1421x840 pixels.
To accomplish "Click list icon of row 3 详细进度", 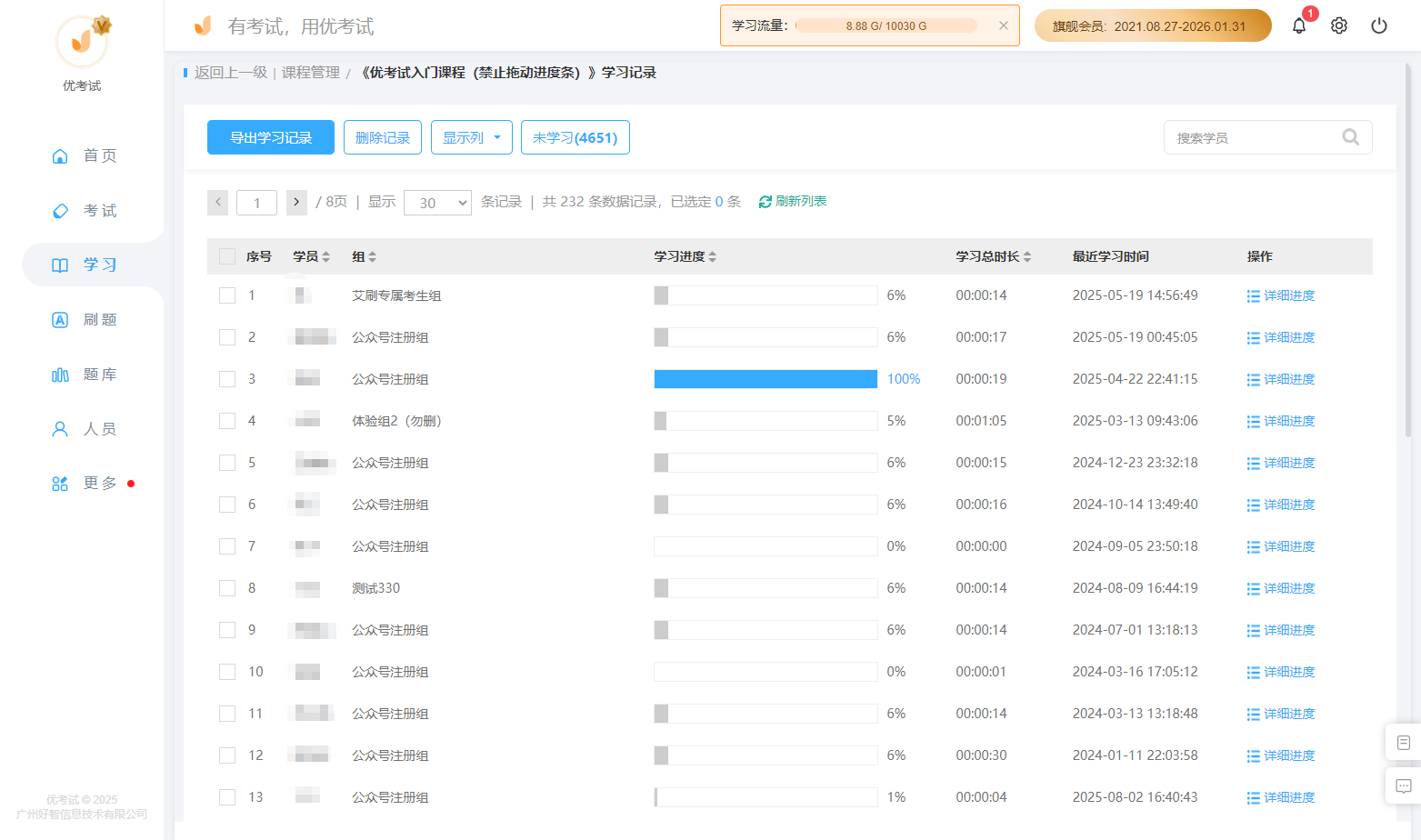I will (1254, 380).
